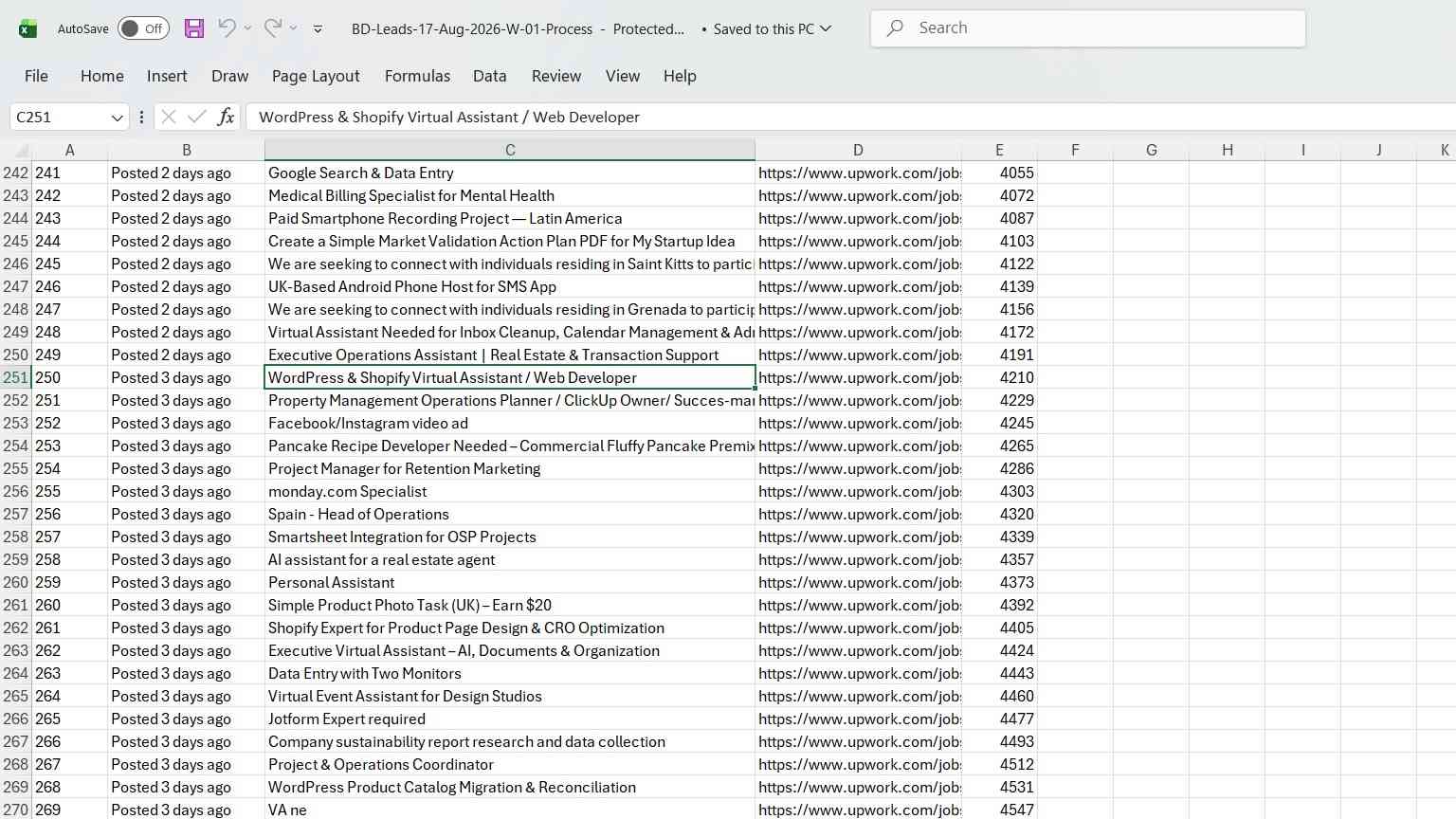Click the formula bar Cancel X icon
Image resolution: width=1456 pixels, height=819 pixels.
click(169, 117)
